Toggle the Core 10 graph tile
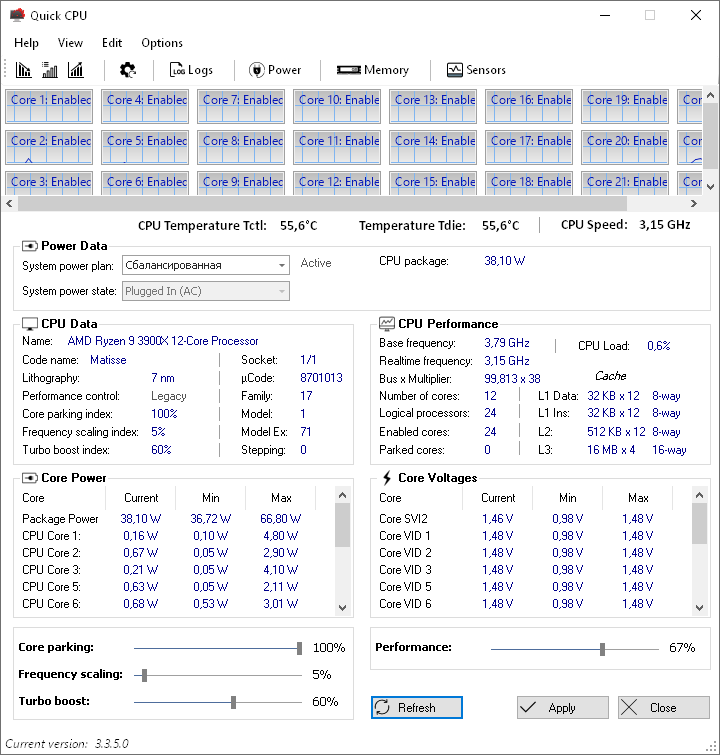This screenshot has width=720, height=755. [x=337, y=106]
